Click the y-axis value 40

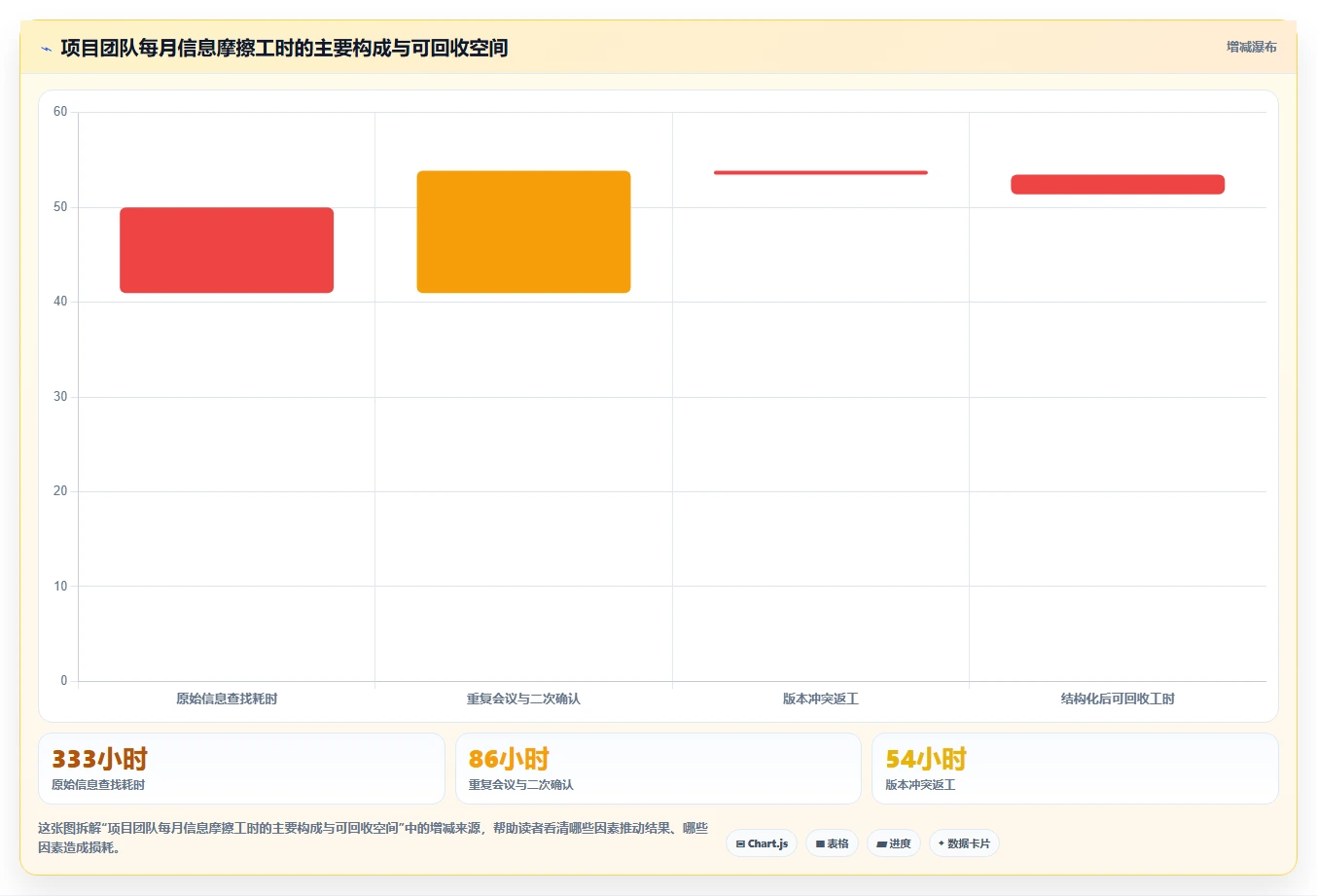click(x=60, y=302)
